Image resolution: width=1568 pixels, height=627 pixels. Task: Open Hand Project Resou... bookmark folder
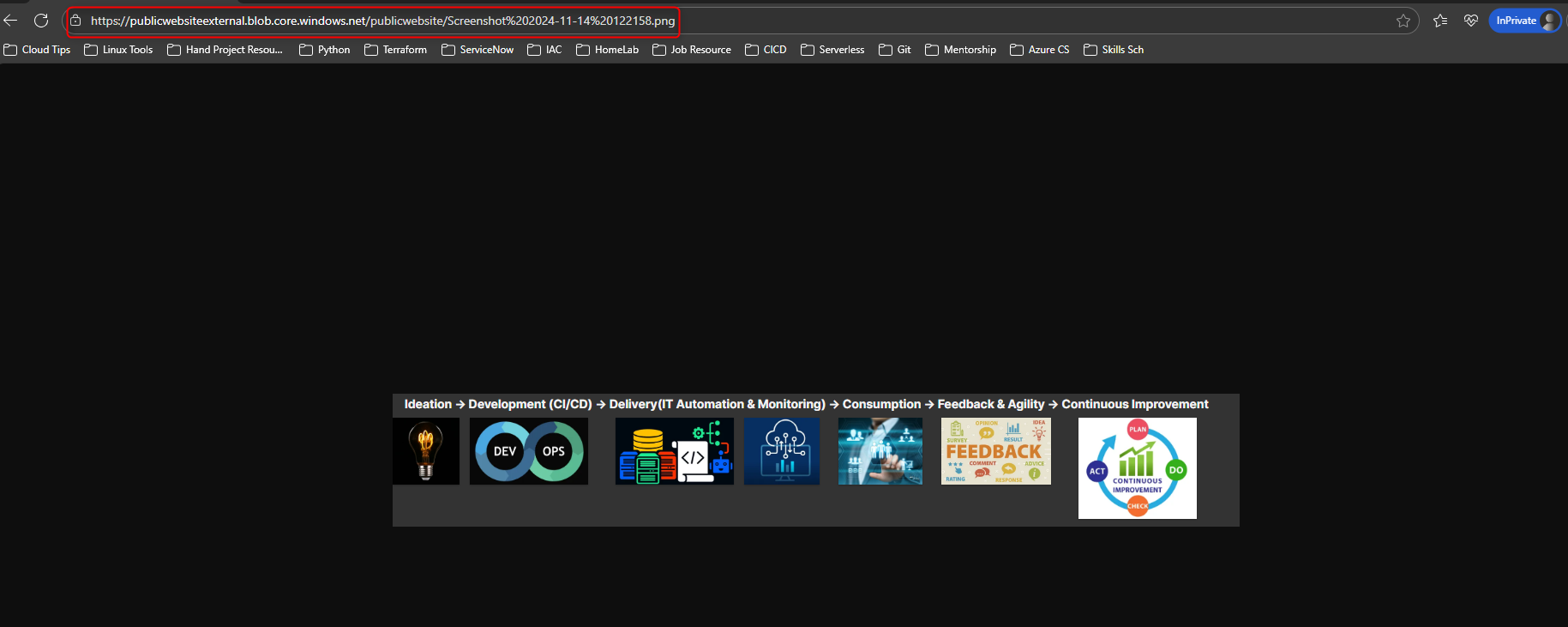(x=225, y=50)
